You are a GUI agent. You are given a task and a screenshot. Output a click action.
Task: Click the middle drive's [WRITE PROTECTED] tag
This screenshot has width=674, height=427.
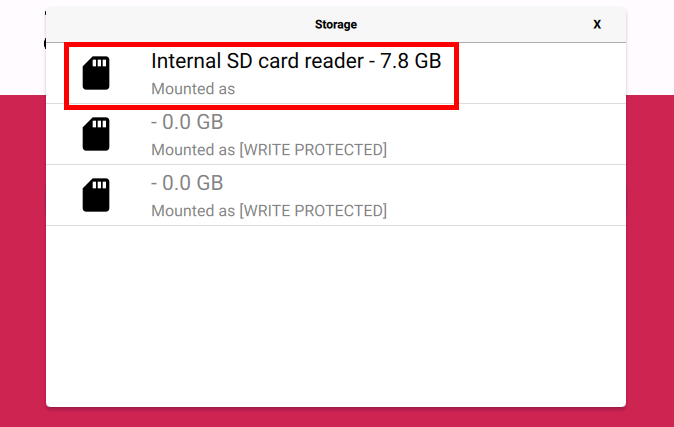[x=312, y=150]
